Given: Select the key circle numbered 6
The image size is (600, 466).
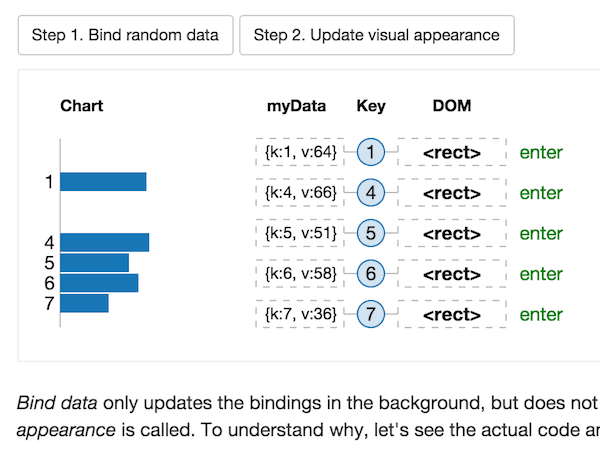Looking at the screenshot, I should click(x=371, y=274).
